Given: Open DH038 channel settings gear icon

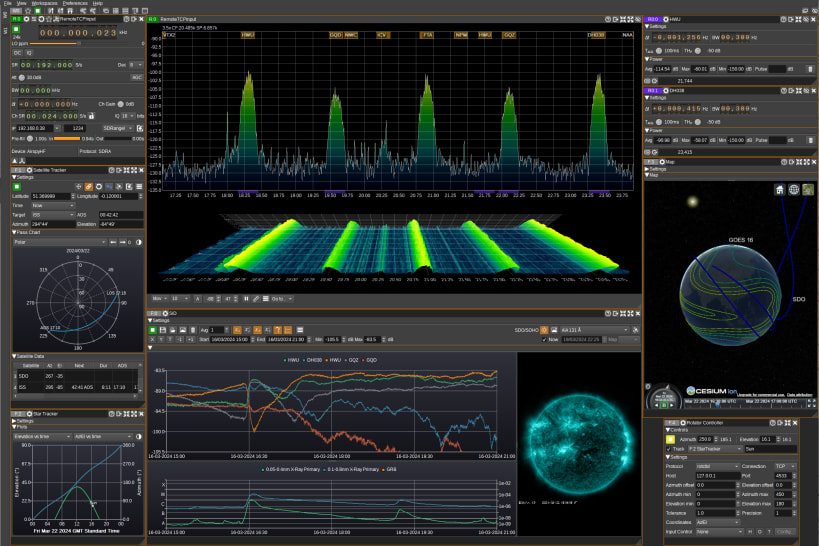Looking at the screenshot, I should click(666, 90).
